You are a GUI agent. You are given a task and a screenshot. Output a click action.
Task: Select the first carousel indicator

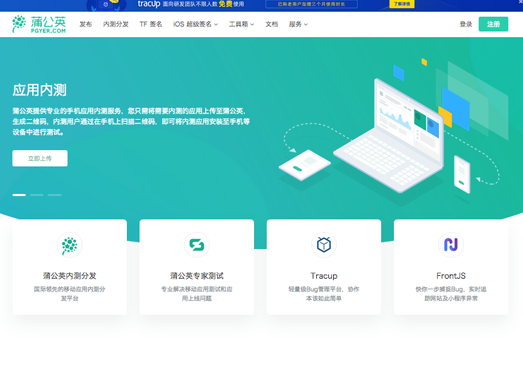(19, 195)
